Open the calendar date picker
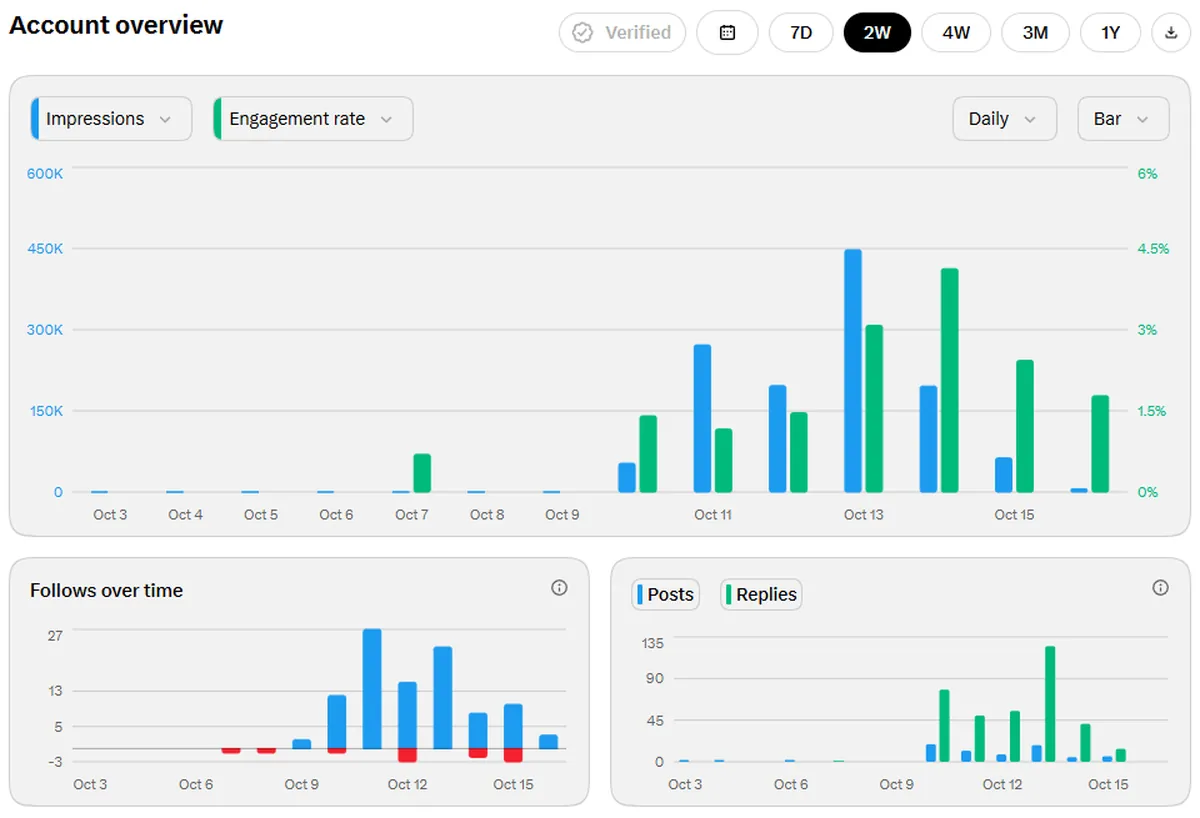 (x=727, y=32)
